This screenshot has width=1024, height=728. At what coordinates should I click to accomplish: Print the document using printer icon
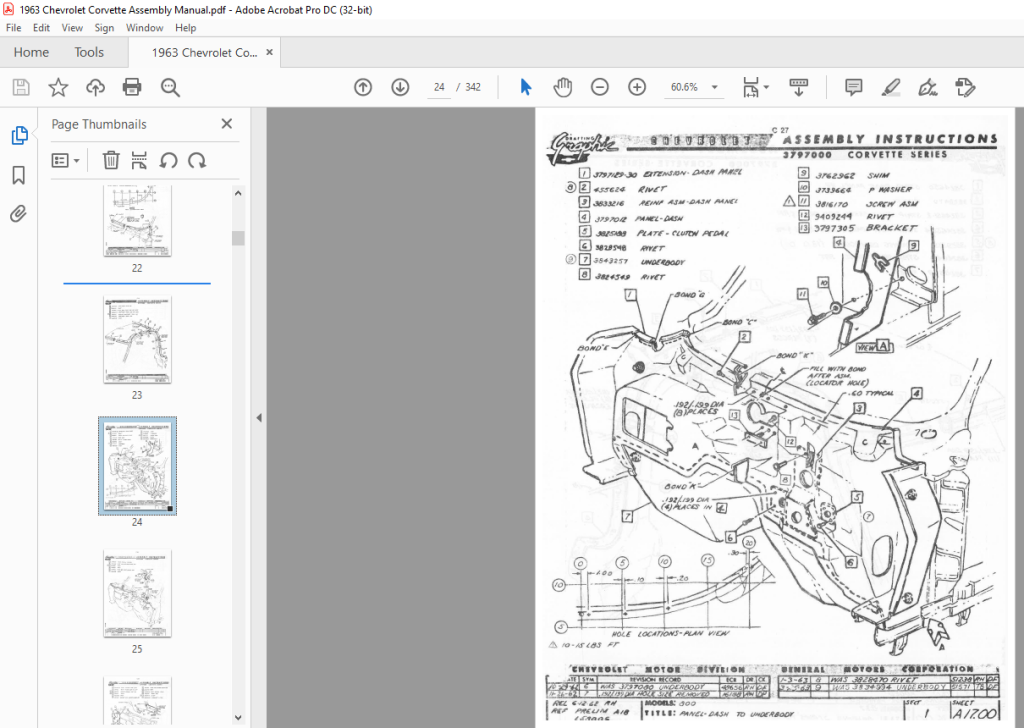pos(132,87)
